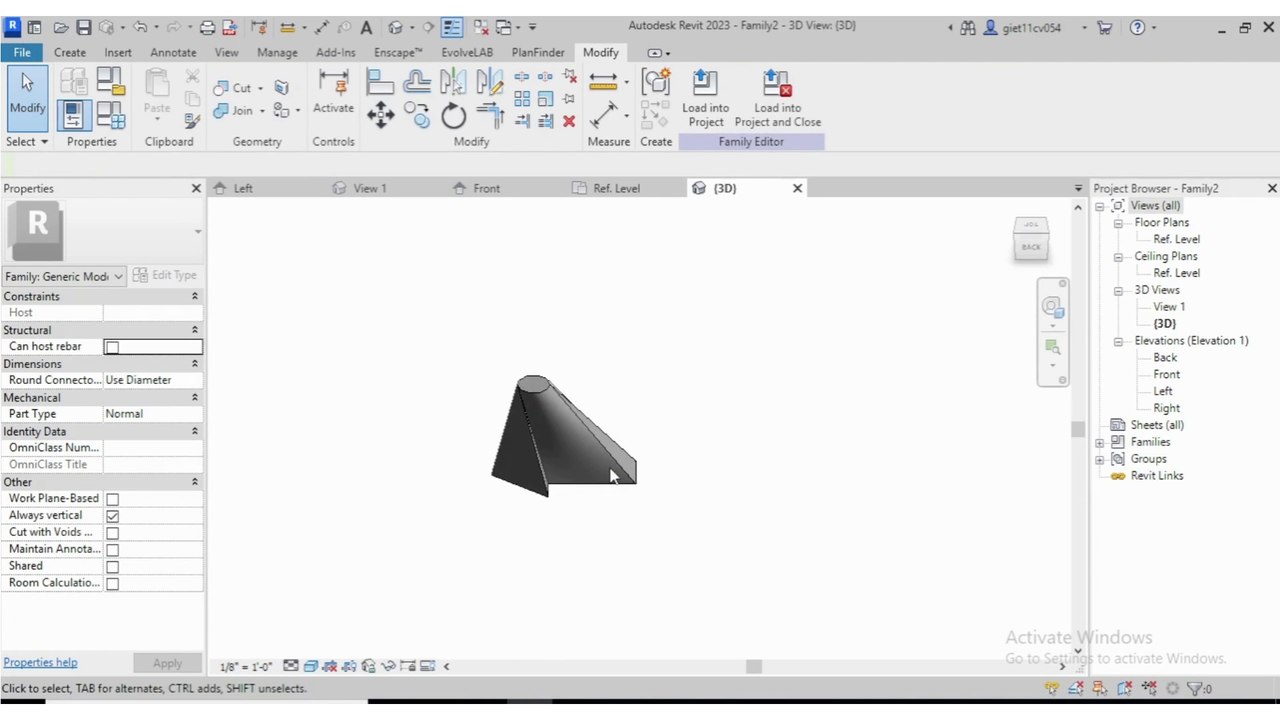Open the Insert ribbon tab
This screenshot has width=1280, height=720.
[x=117, y=52]
